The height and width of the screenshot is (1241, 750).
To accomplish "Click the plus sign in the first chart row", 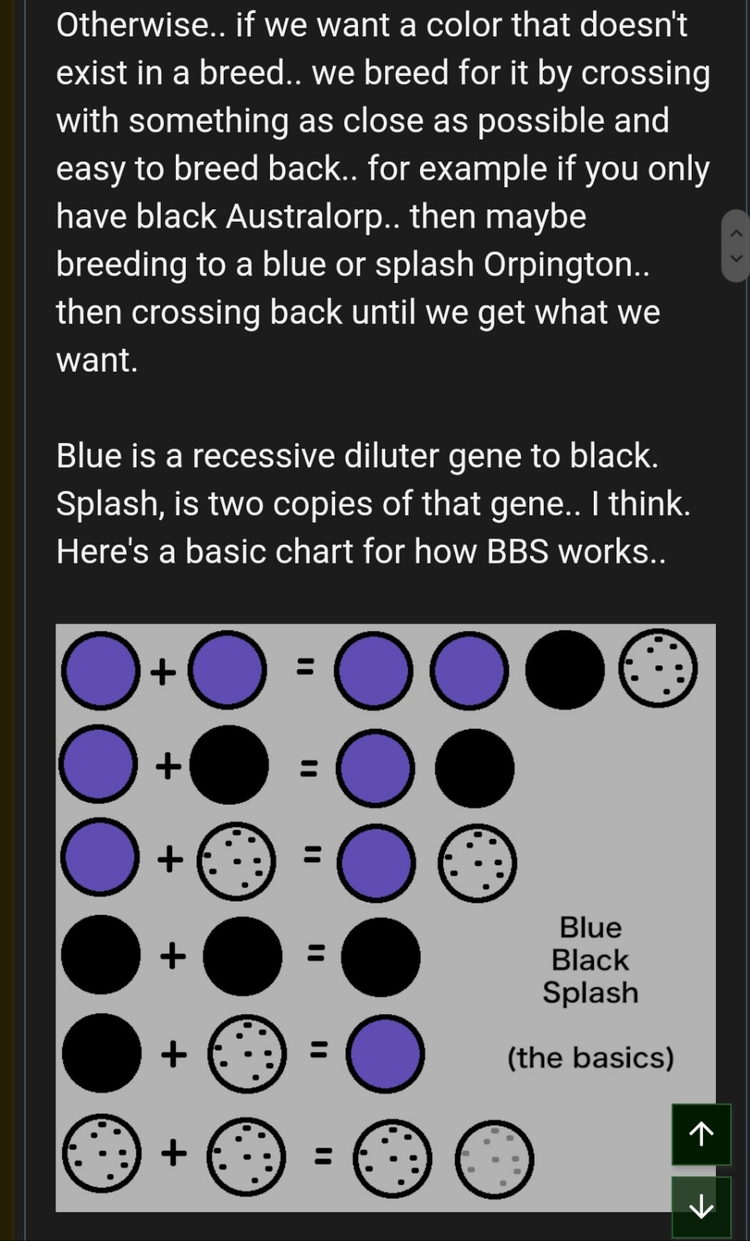I will [x=163, y=671].
